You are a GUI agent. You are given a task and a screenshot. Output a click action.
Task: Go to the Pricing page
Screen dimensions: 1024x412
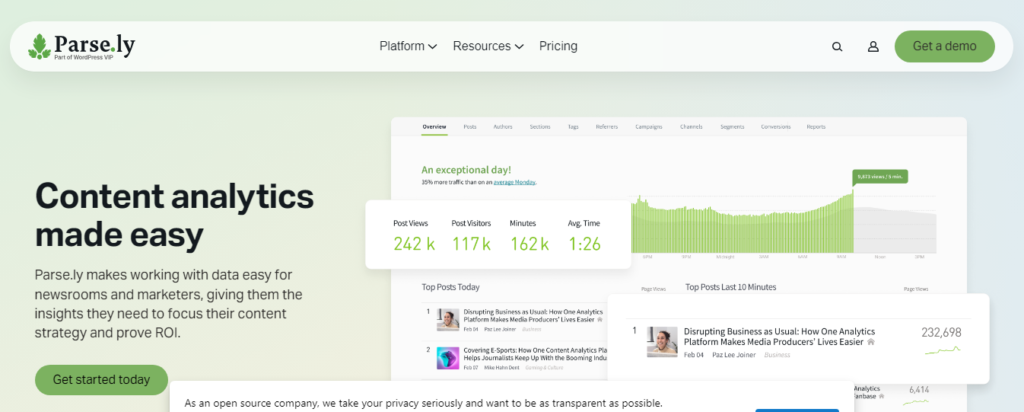[558, 46]
